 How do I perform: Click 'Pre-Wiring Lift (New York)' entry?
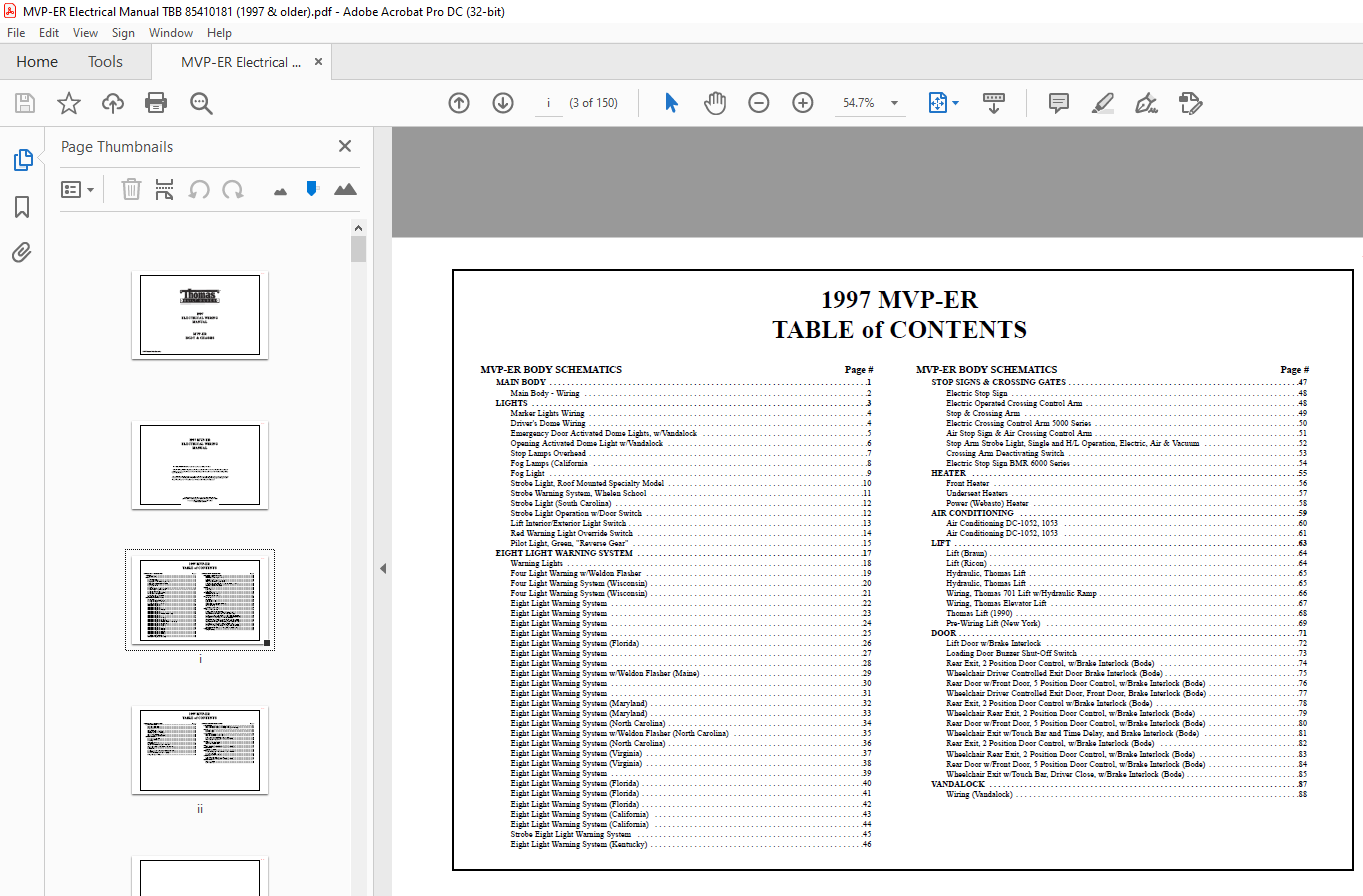coord(993,623)
